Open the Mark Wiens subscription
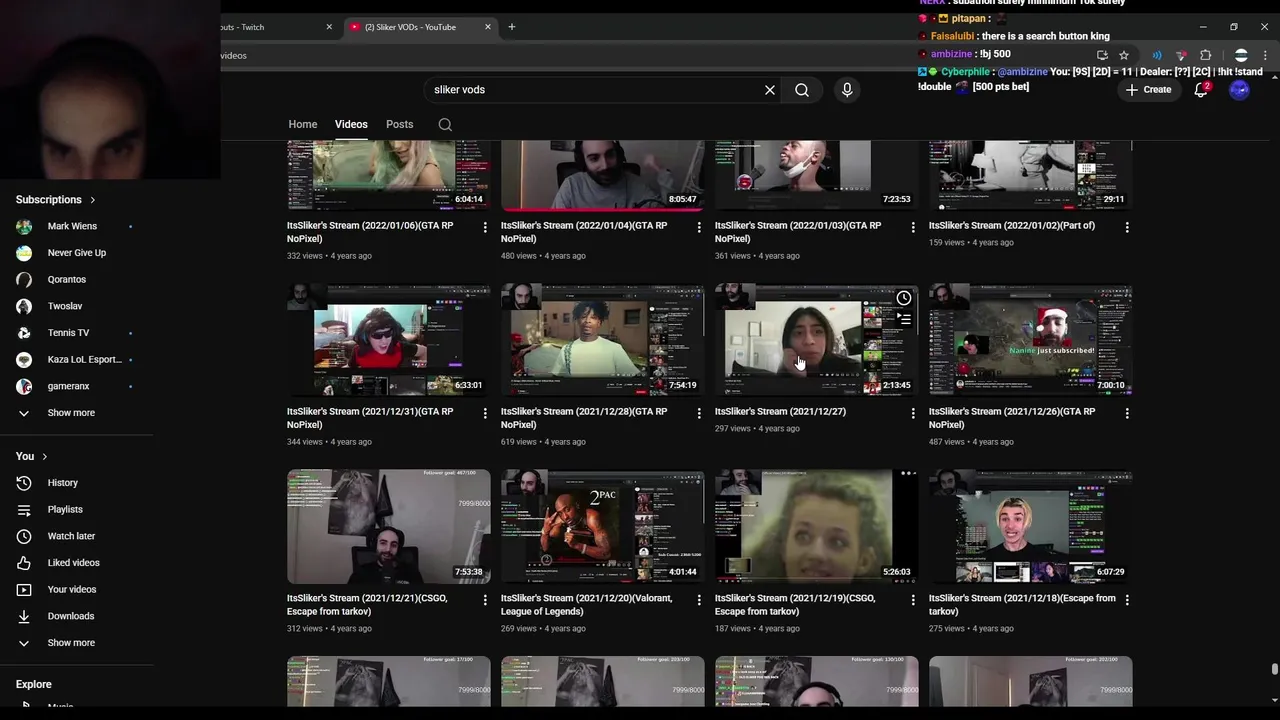The image size is (1280, 720). coord(72,227)
